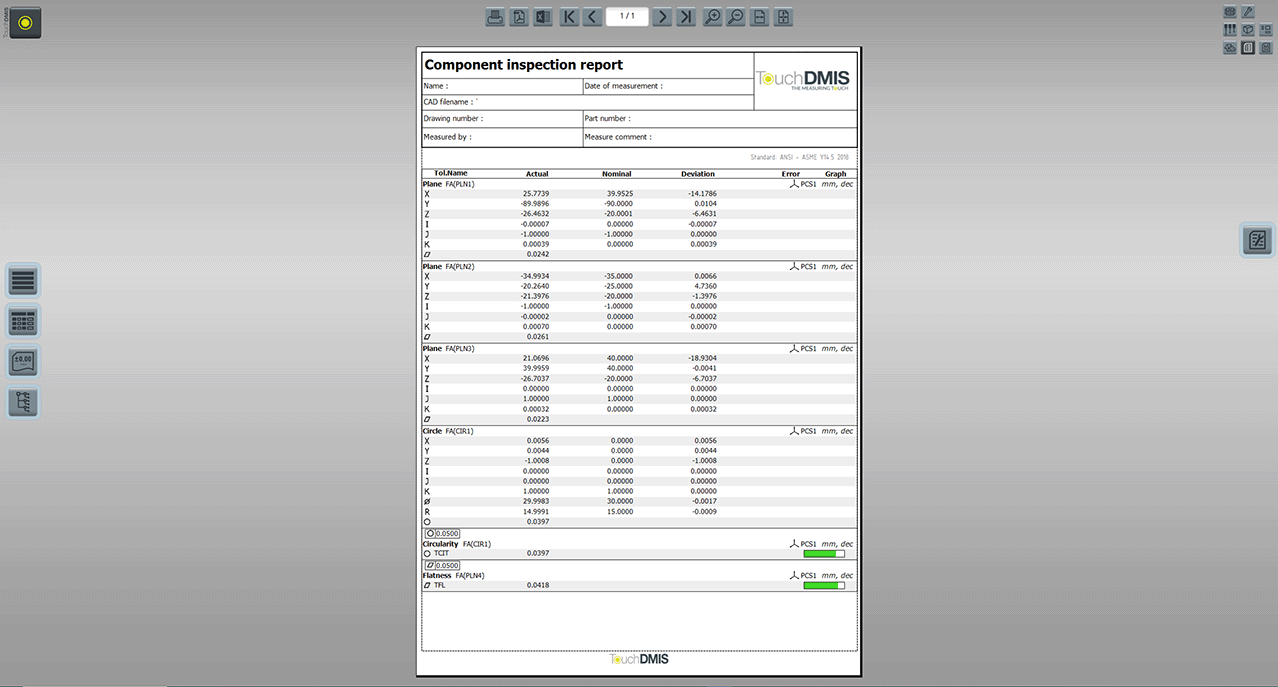Screen dimensions: 1278x687
Task: Open the feature tree view icon
Action: [x=24, y=402]
